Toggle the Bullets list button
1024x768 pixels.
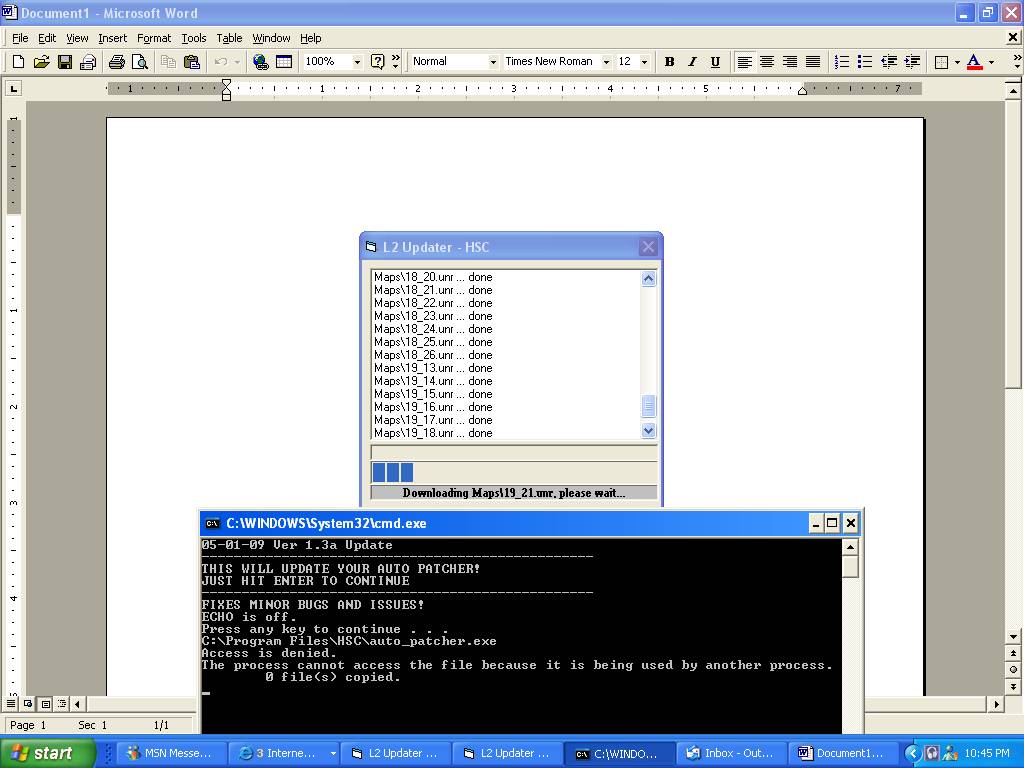pos(865,61)
